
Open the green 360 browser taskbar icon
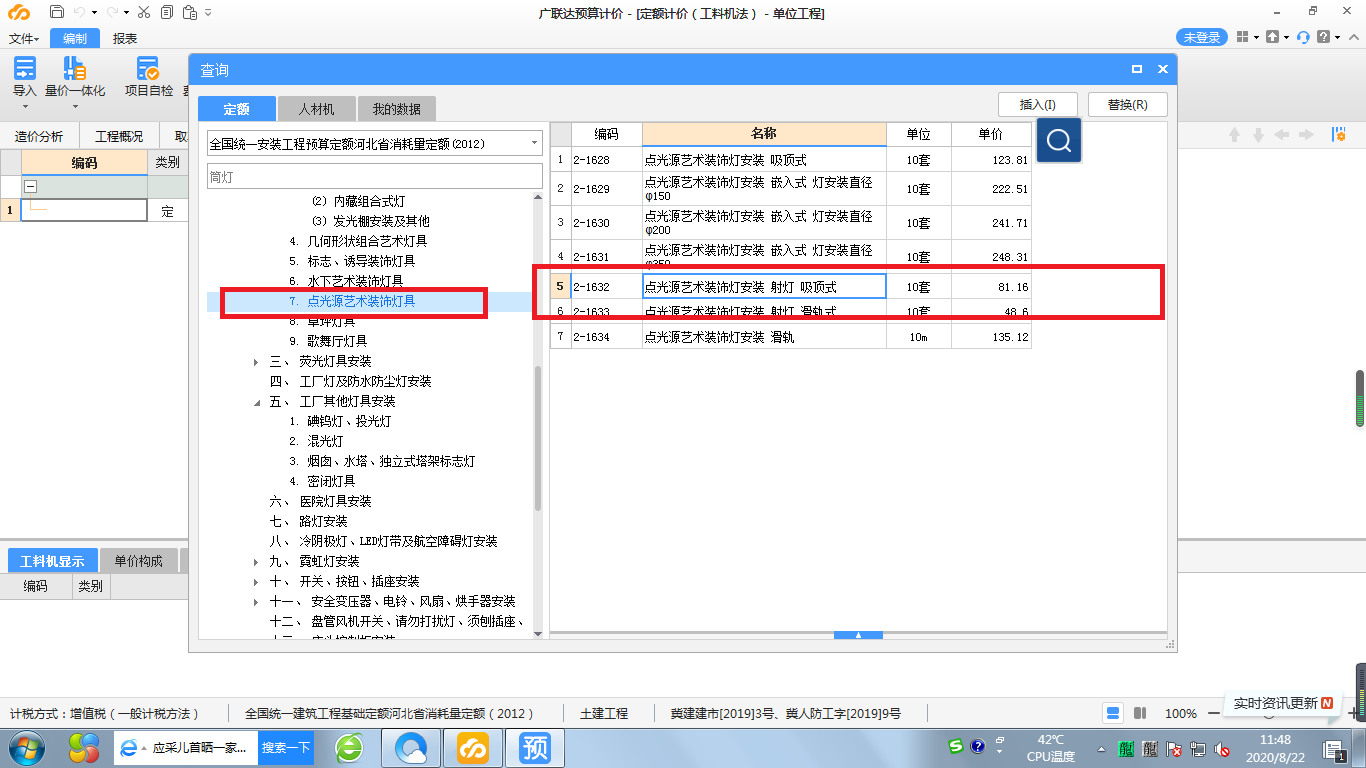(349, 748)
